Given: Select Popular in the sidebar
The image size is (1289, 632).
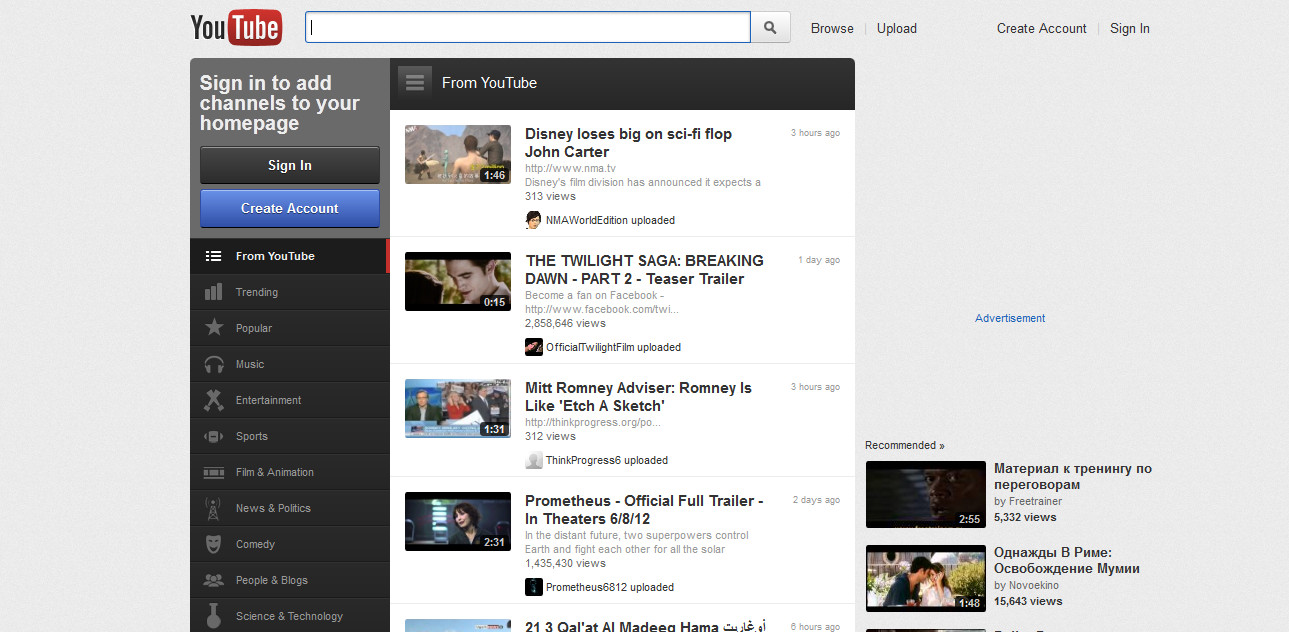Looking at the screenshot, I should (289, 328).
